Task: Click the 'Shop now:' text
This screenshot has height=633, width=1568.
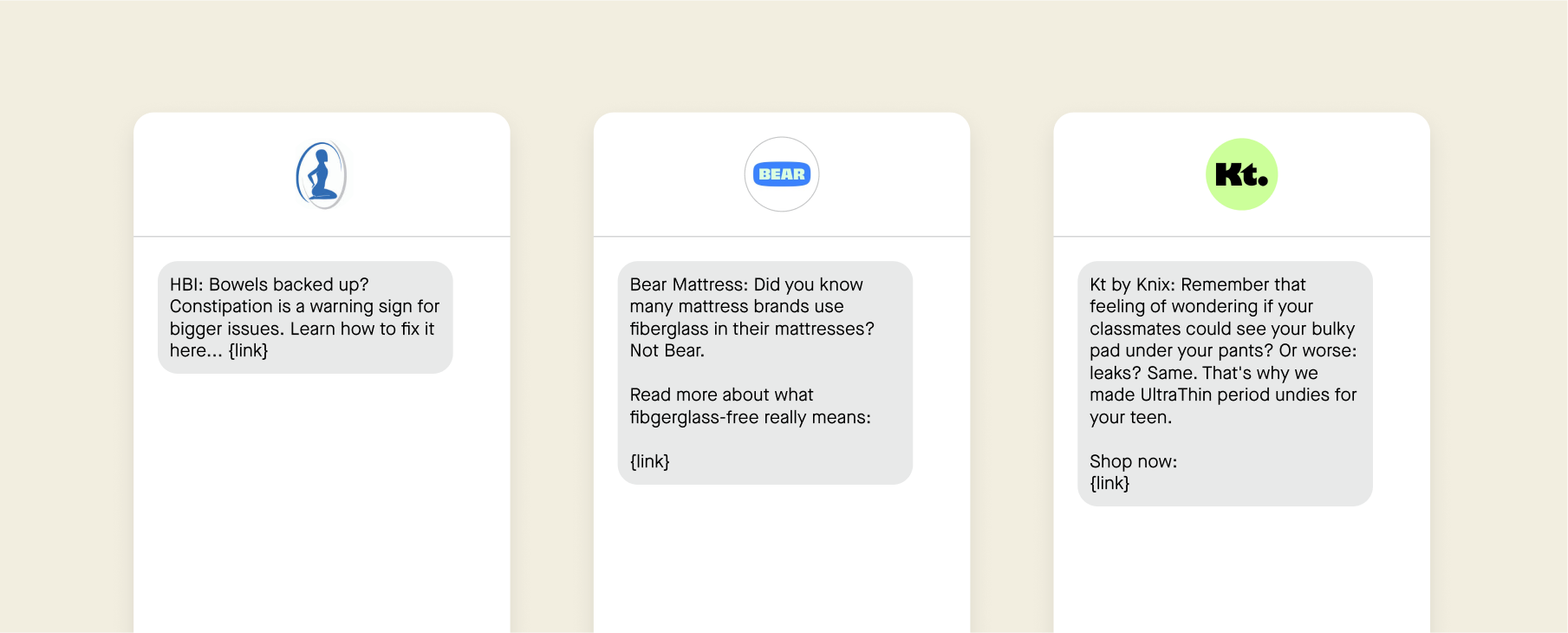Action: coord(1133,461)
